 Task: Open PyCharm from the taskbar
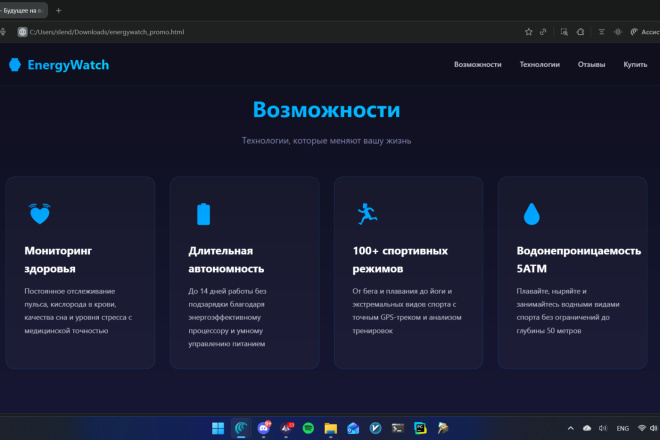click(x=420, y=428)
